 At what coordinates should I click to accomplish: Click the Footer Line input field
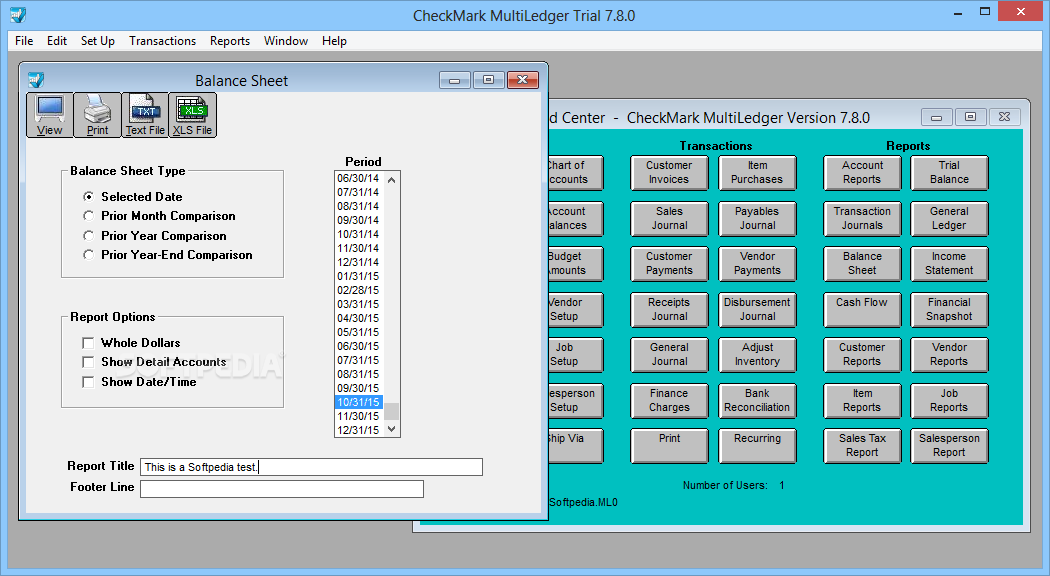[x=282, y=489]
